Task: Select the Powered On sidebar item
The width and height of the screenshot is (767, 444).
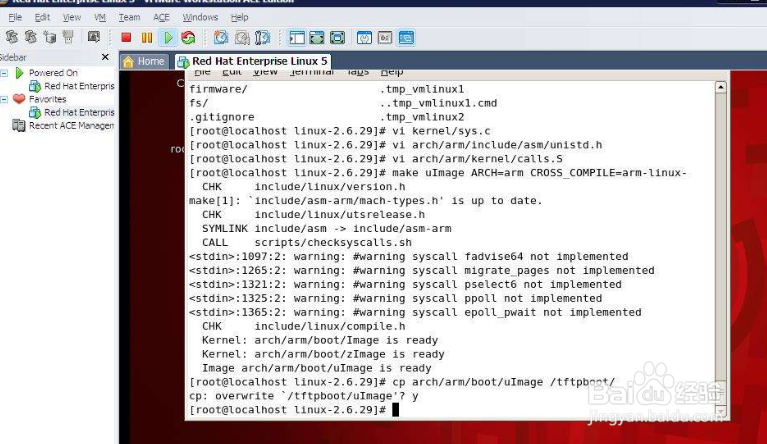Action: 53,73
